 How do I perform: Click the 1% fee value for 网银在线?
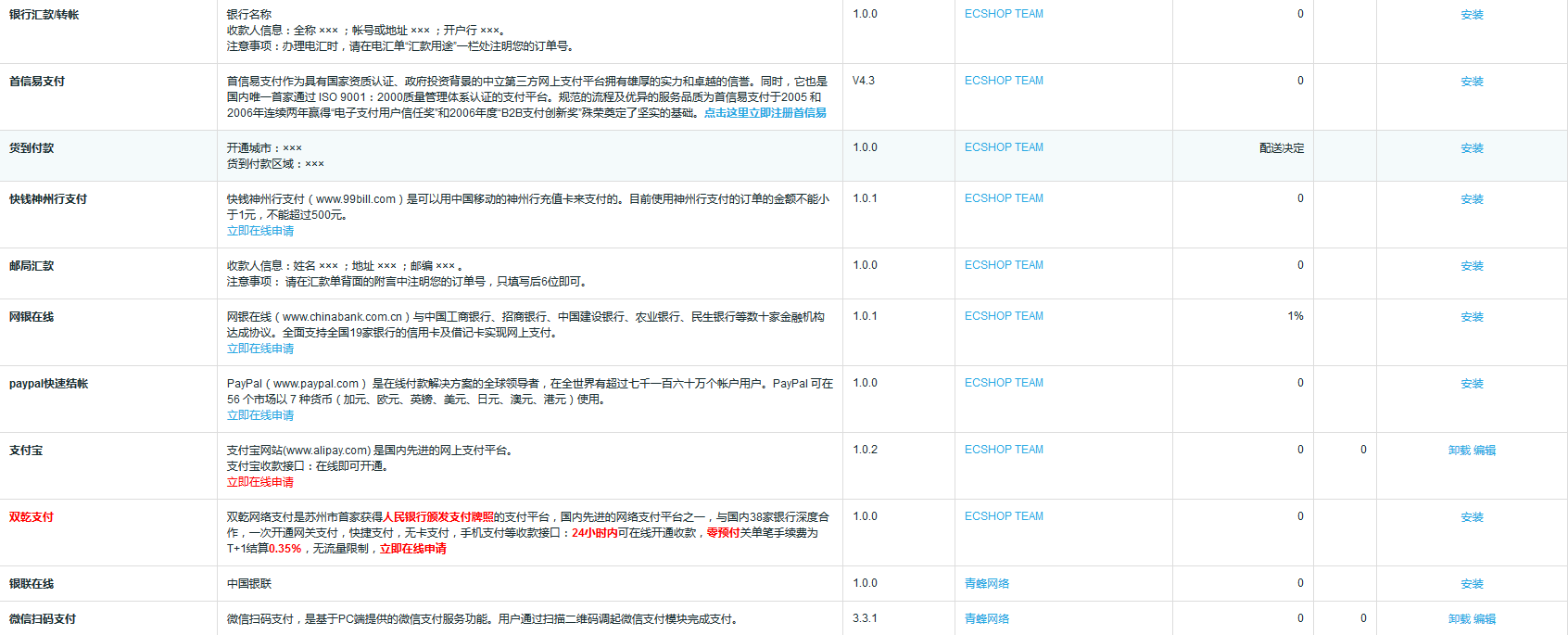pyautogui.click(x=1296, y=316)
